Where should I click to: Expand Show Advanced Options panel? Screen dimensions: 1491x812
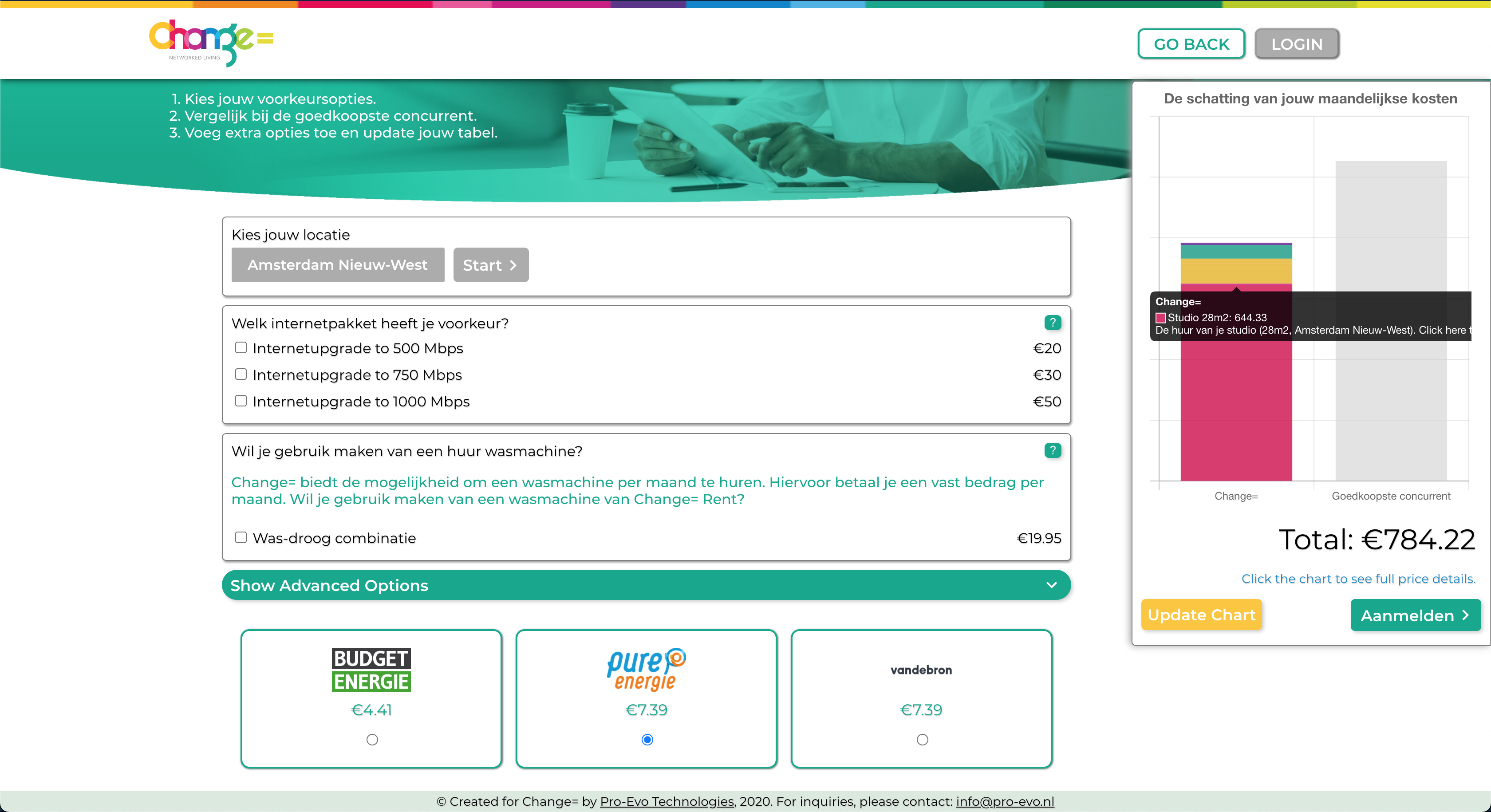point(646,585)
